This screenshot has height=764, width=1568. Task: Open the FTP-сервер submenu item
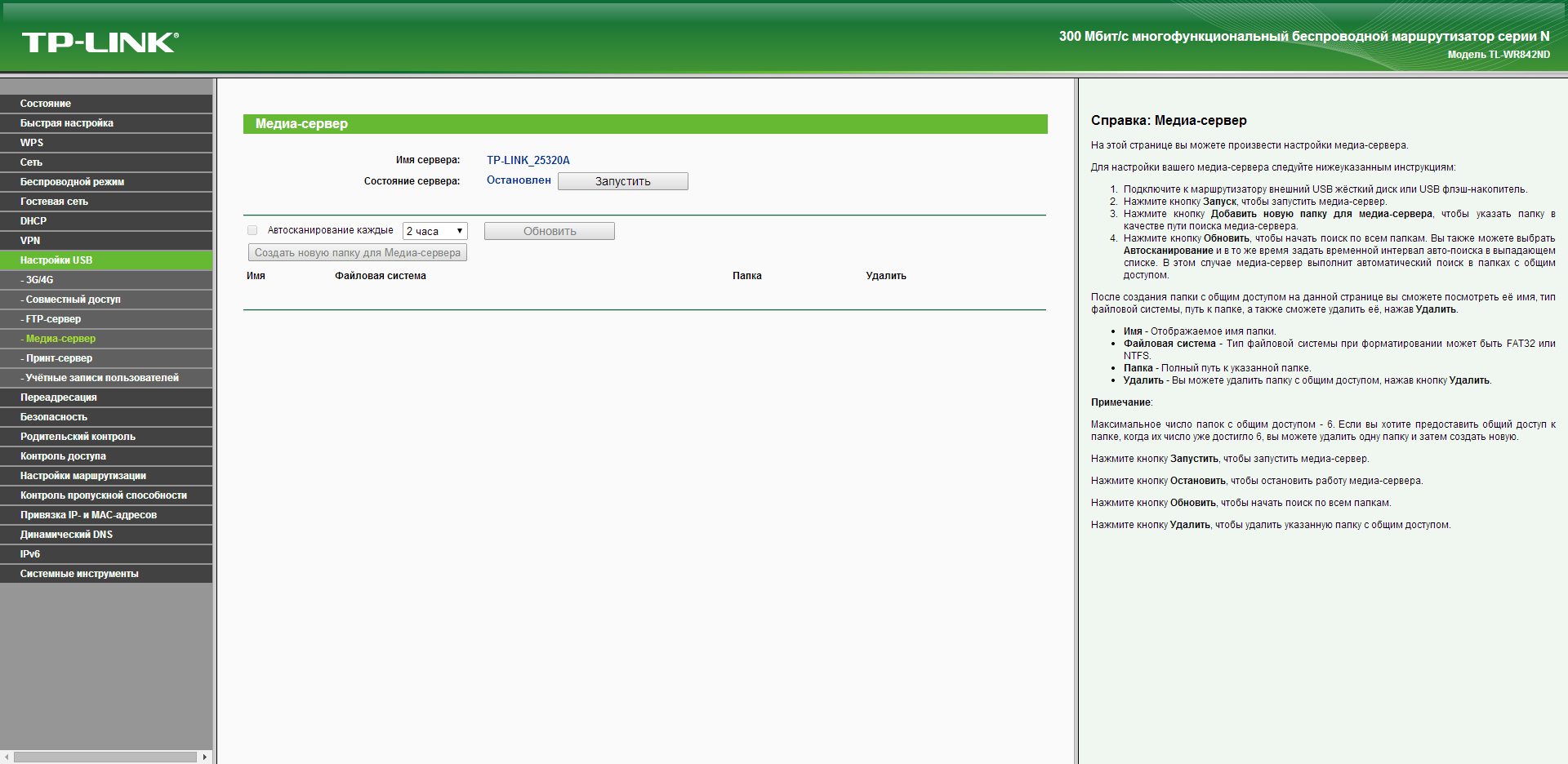(x=106, y=319)
